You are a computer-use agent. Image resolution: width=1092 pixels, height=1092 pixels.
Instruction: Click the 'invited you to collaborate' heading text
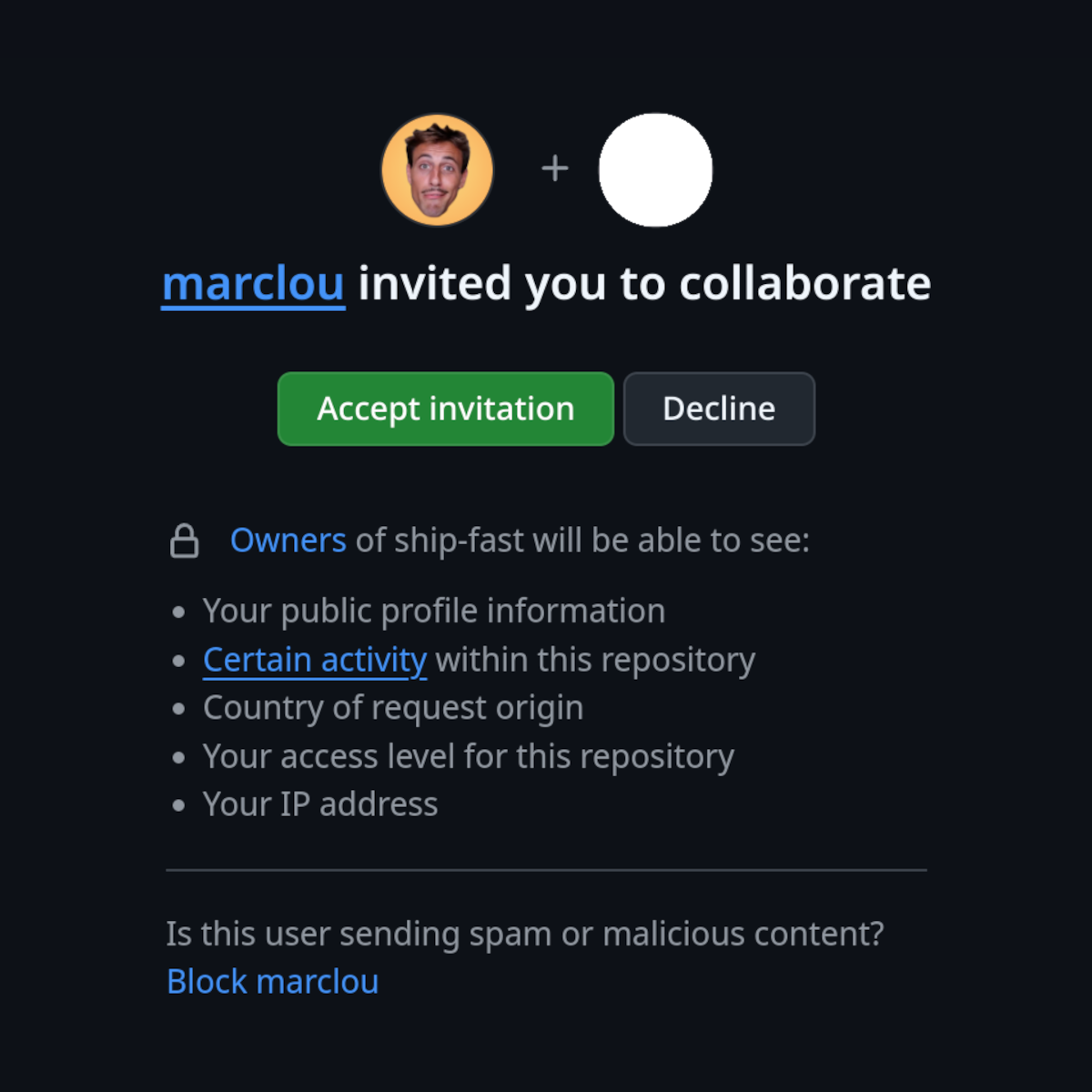(644, 284)
